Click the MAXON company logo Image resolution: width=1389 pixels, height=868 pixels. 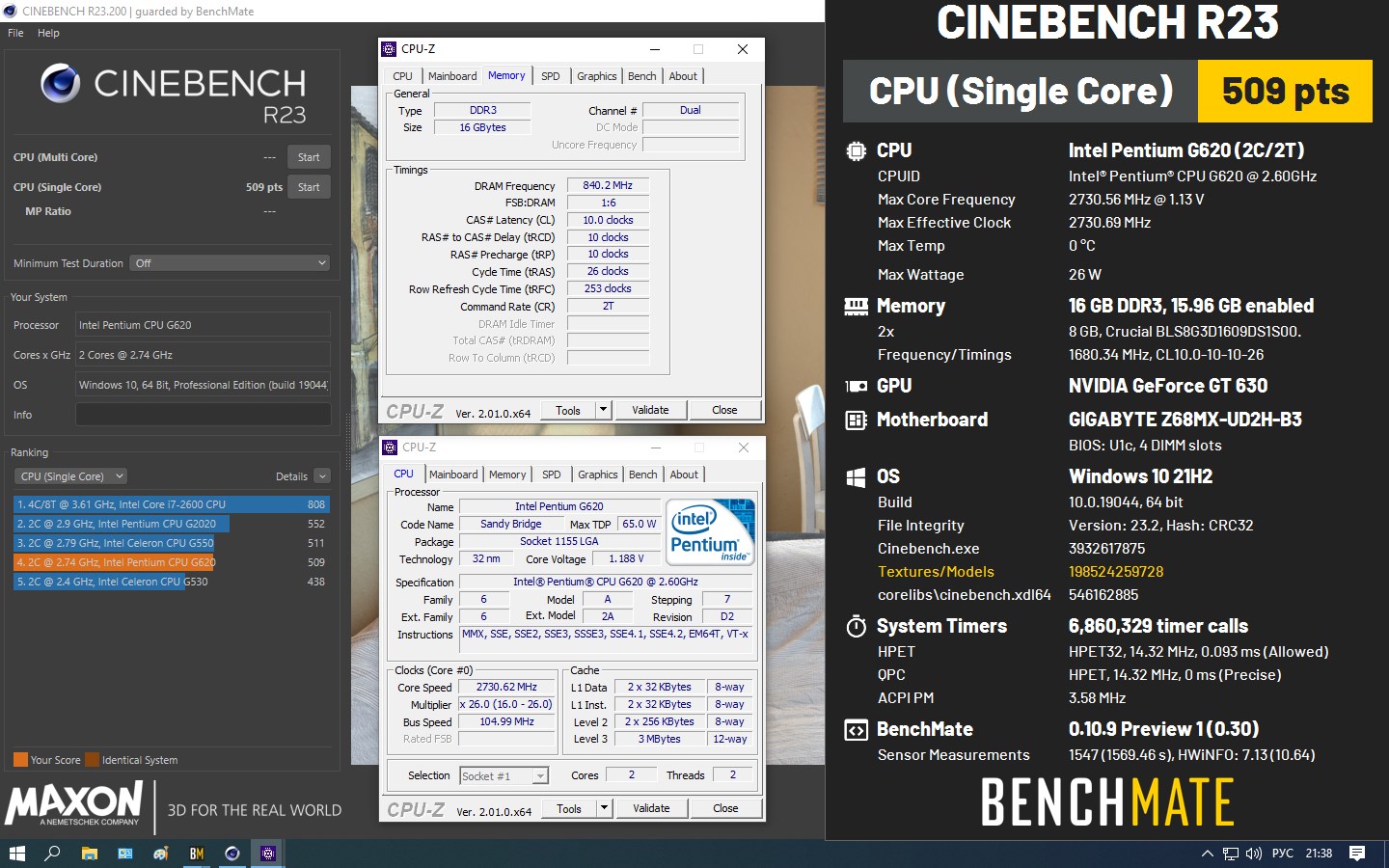(x=73, y=805)
